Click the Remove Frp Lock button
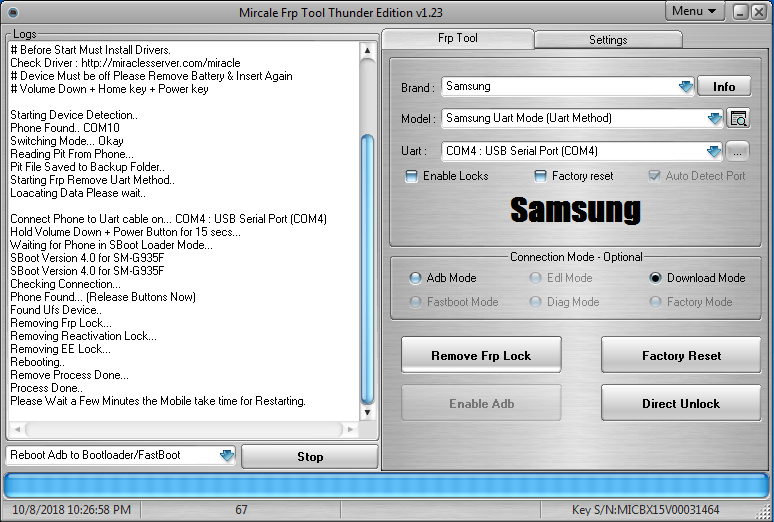This screenshot has width=774, height=522. click(481, 355)
